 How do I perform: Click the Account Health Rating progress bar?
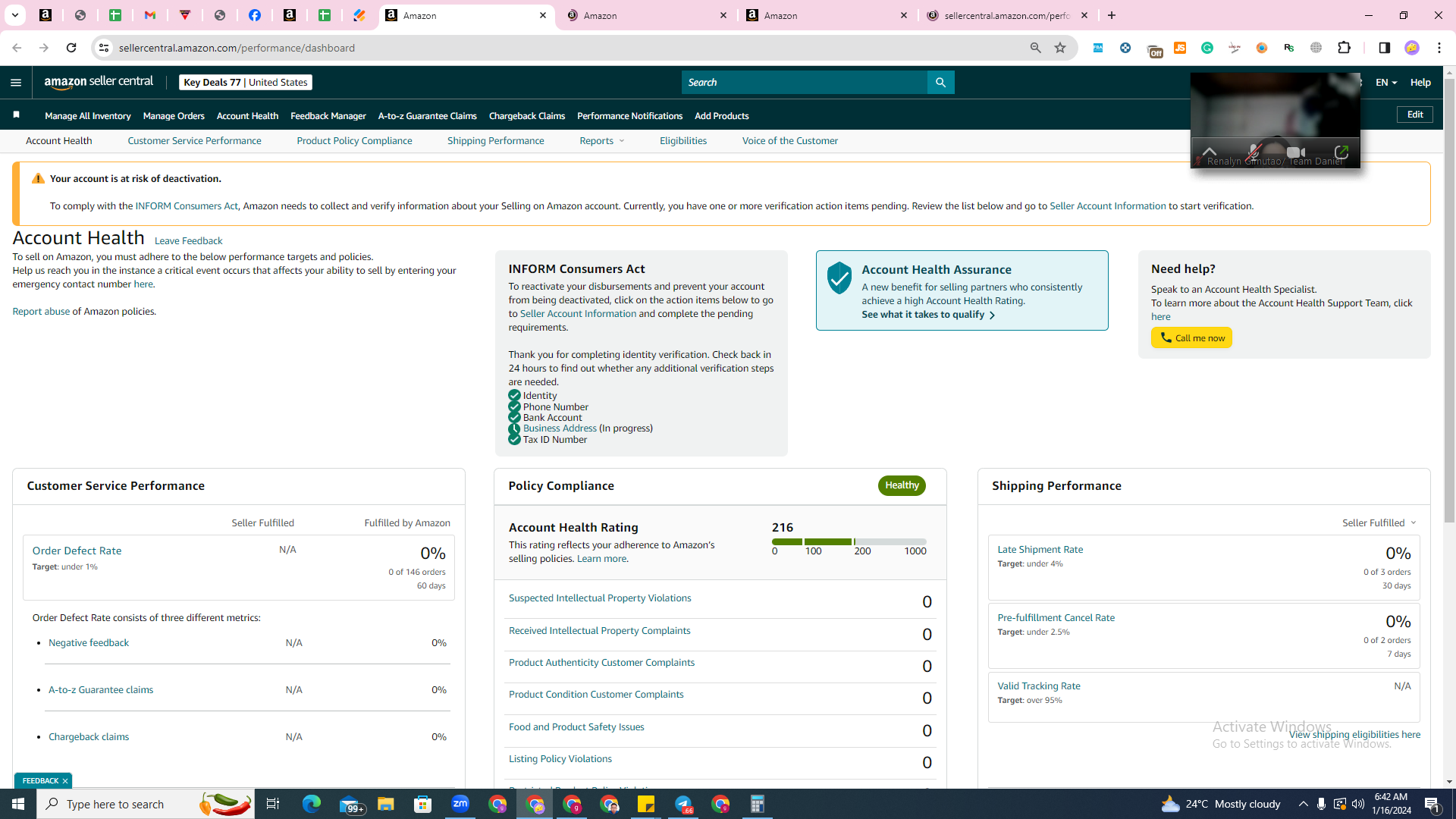pos(849,541)
